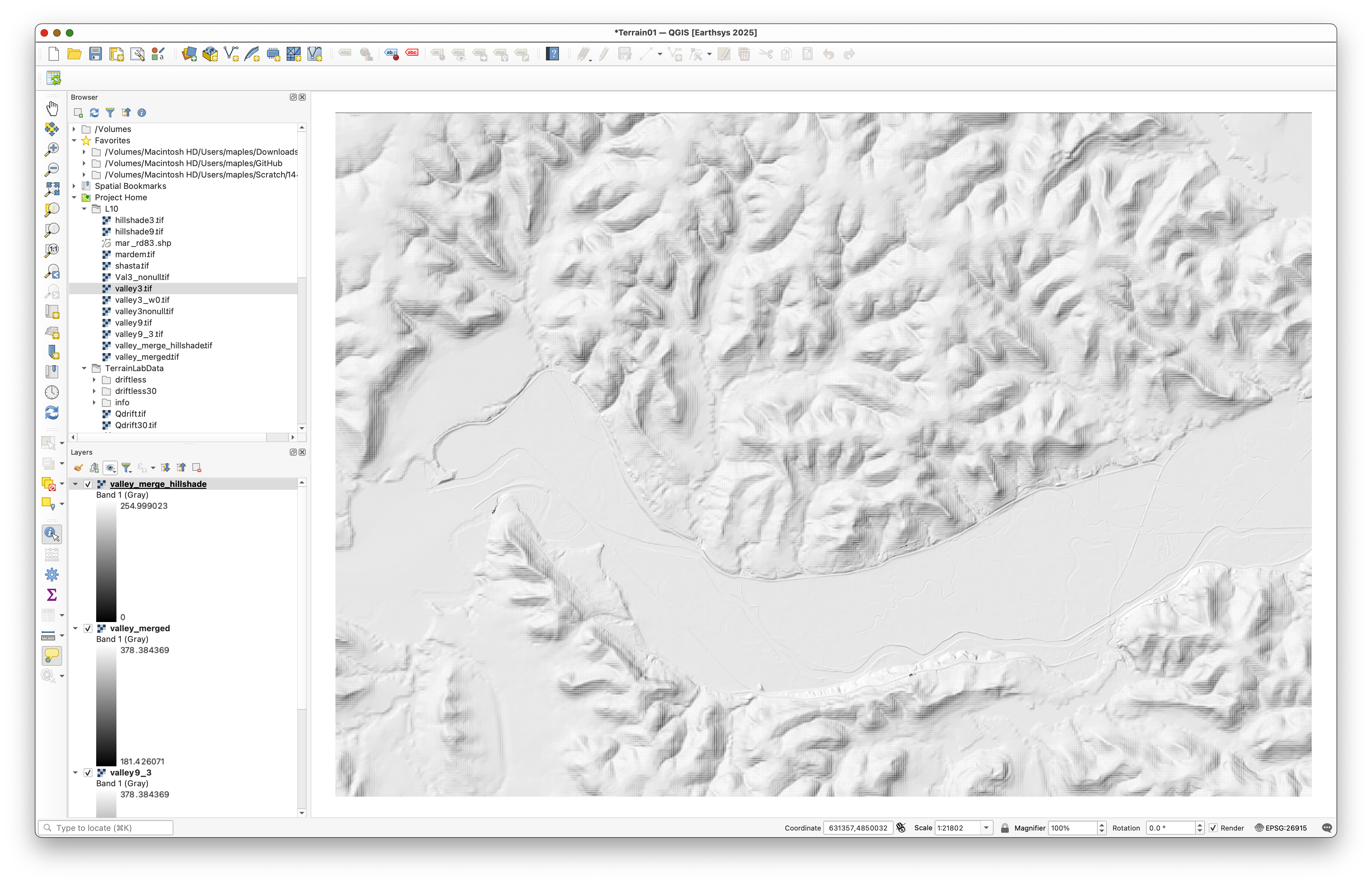This screenshot has height=884, width=1372.
Task: Select the Pan Map hand tool
Action: pyautogui.click(x=52, y=108)
